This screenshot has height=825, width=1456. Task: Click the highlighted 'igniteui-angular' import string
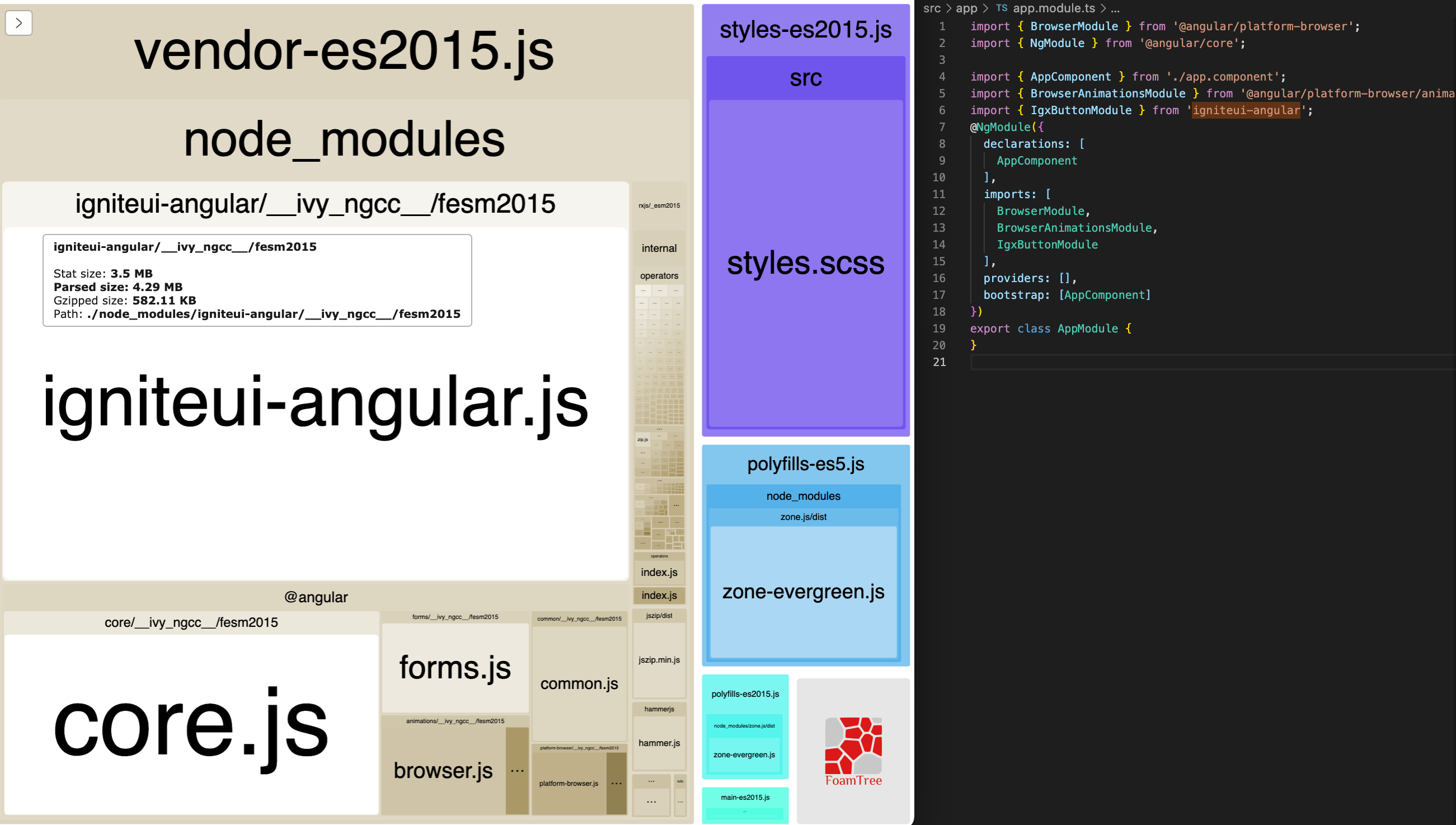1246,110
